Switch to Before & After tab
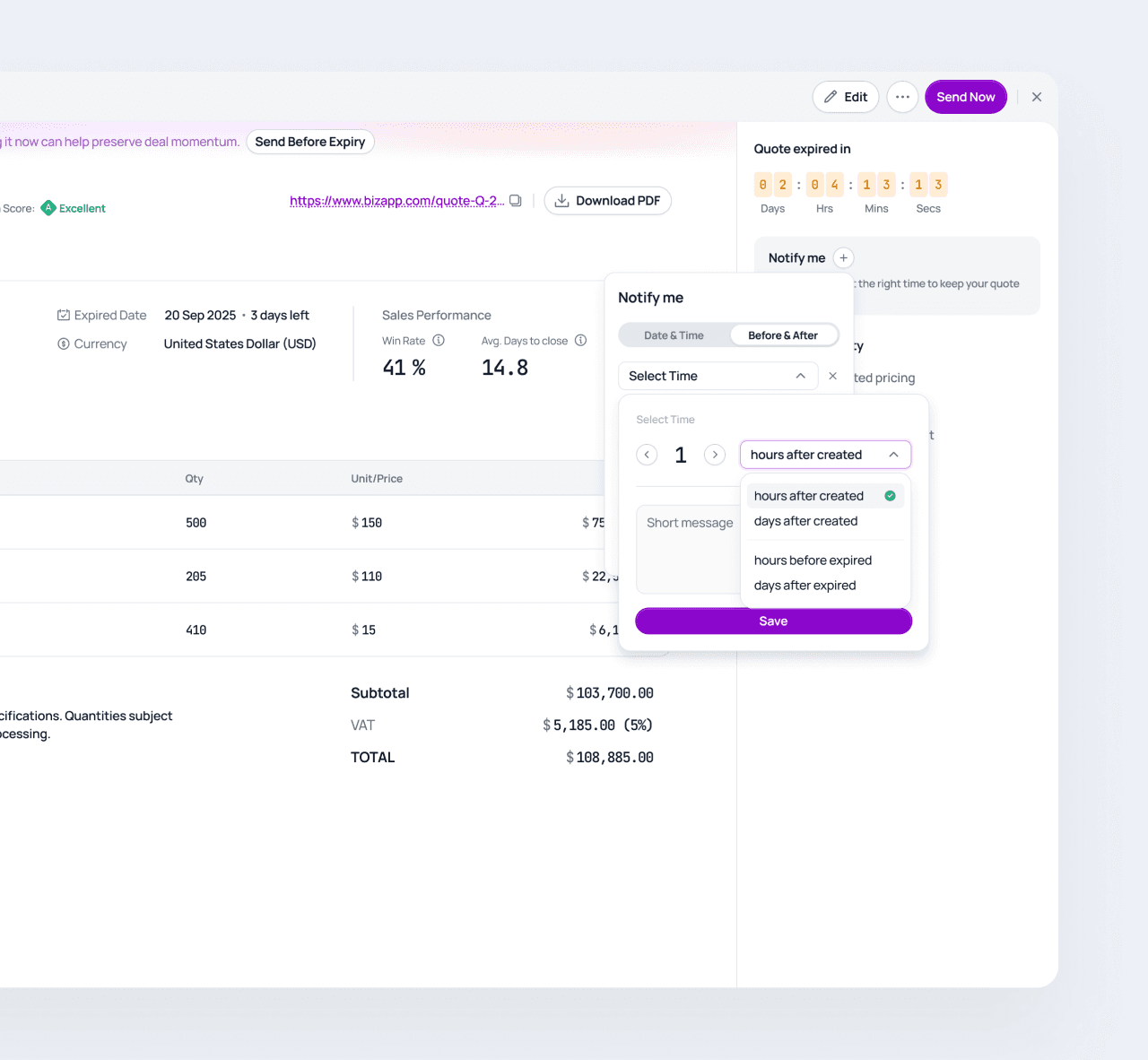1148x1060 pixels. tap(783, 335)
